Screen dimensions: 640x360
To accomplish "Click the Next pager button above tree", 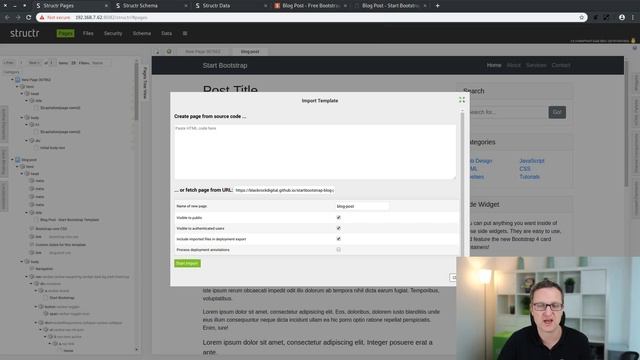I will pos(34,63).
